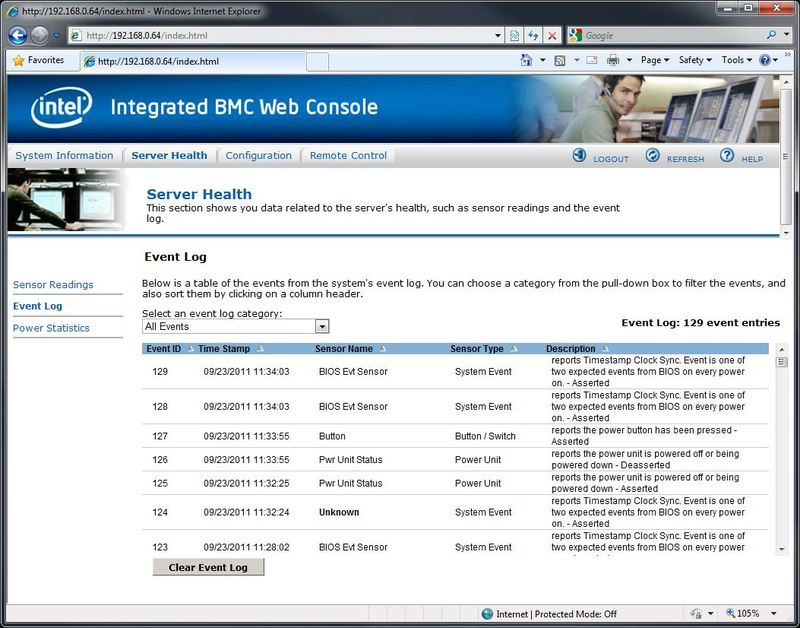This screenshot has height=628, width=800.
Task: Click the Clear Event Log button
Action: pyautogui.click(x=208, y=567)
